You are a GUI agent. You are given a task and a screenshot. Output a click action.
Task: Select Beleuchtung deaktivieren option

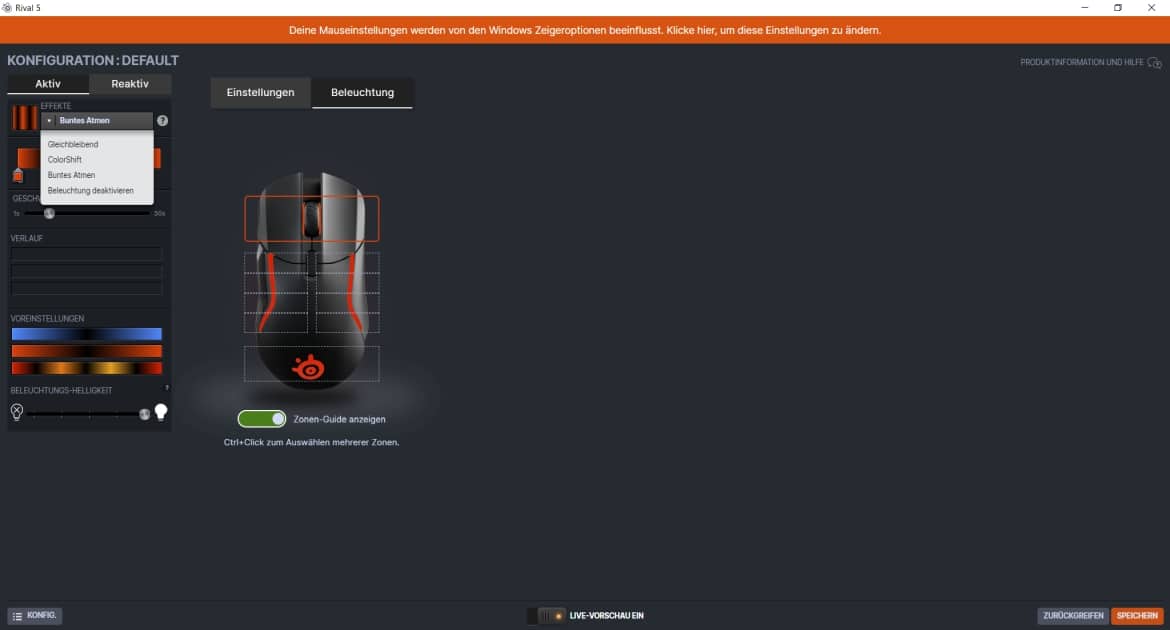click(x=90, y=190)
